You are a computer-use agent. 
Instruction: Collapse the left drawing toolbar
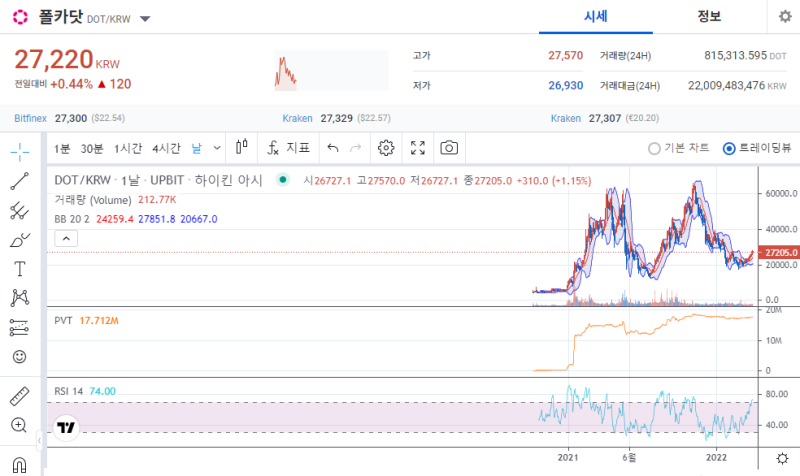point(39,440)
